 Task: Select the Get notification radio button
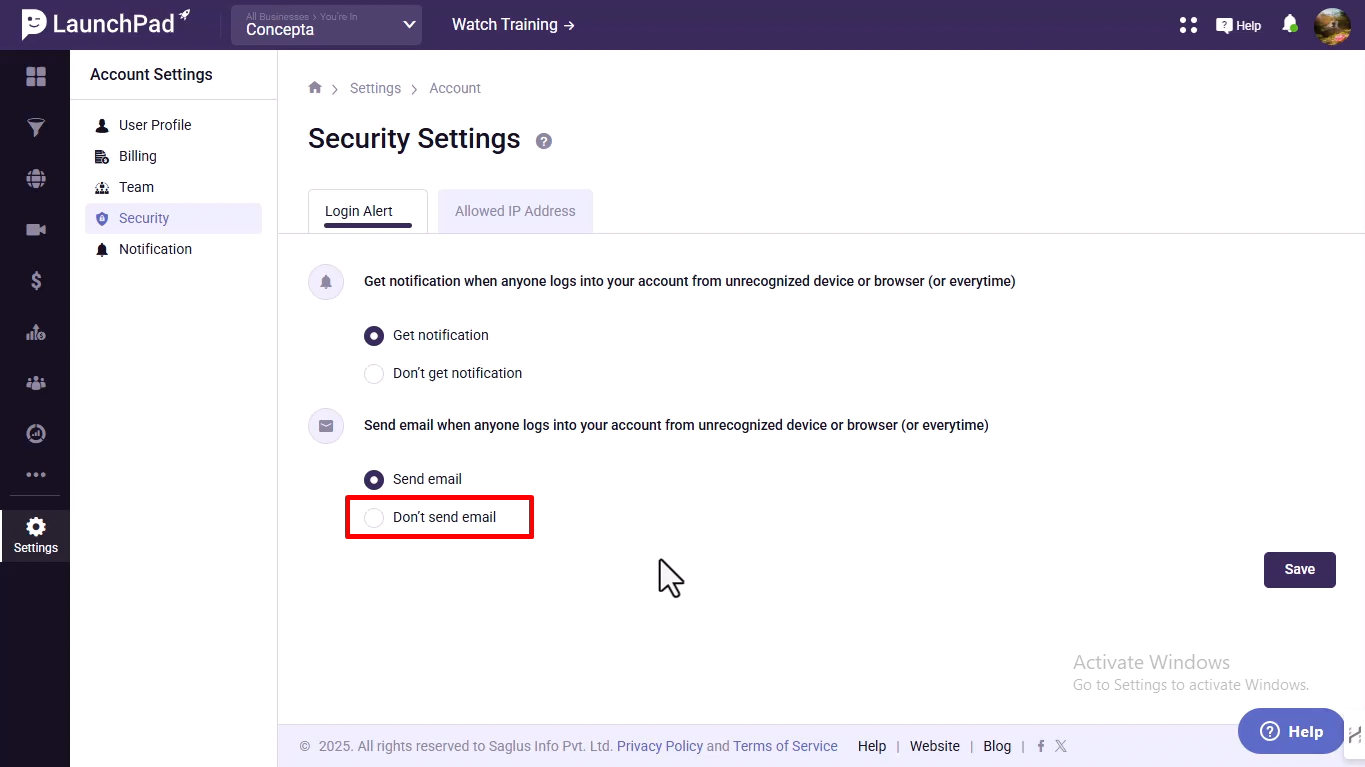374,336
